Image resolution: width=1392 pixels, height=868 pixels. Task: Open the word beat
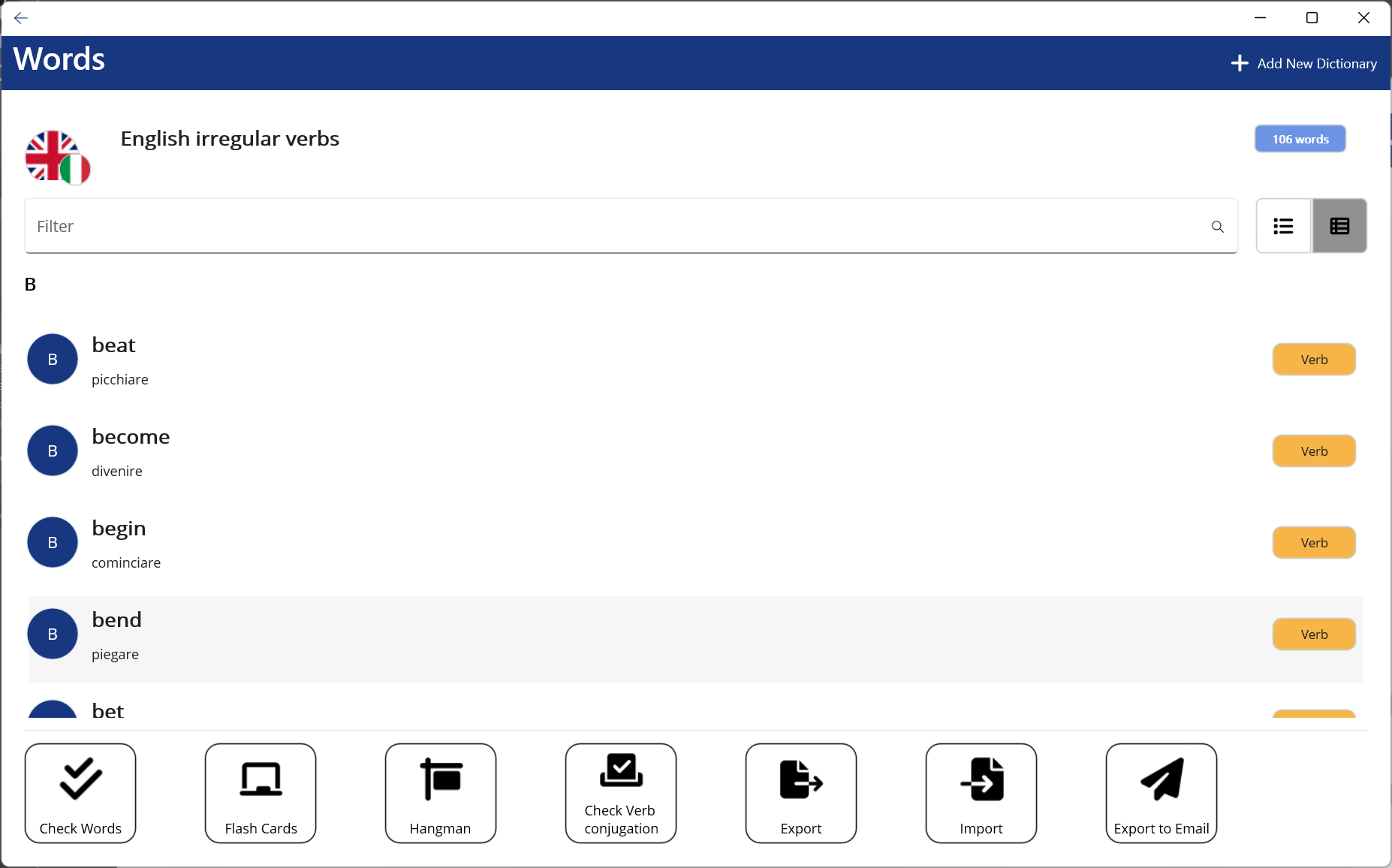coord(113,345)
